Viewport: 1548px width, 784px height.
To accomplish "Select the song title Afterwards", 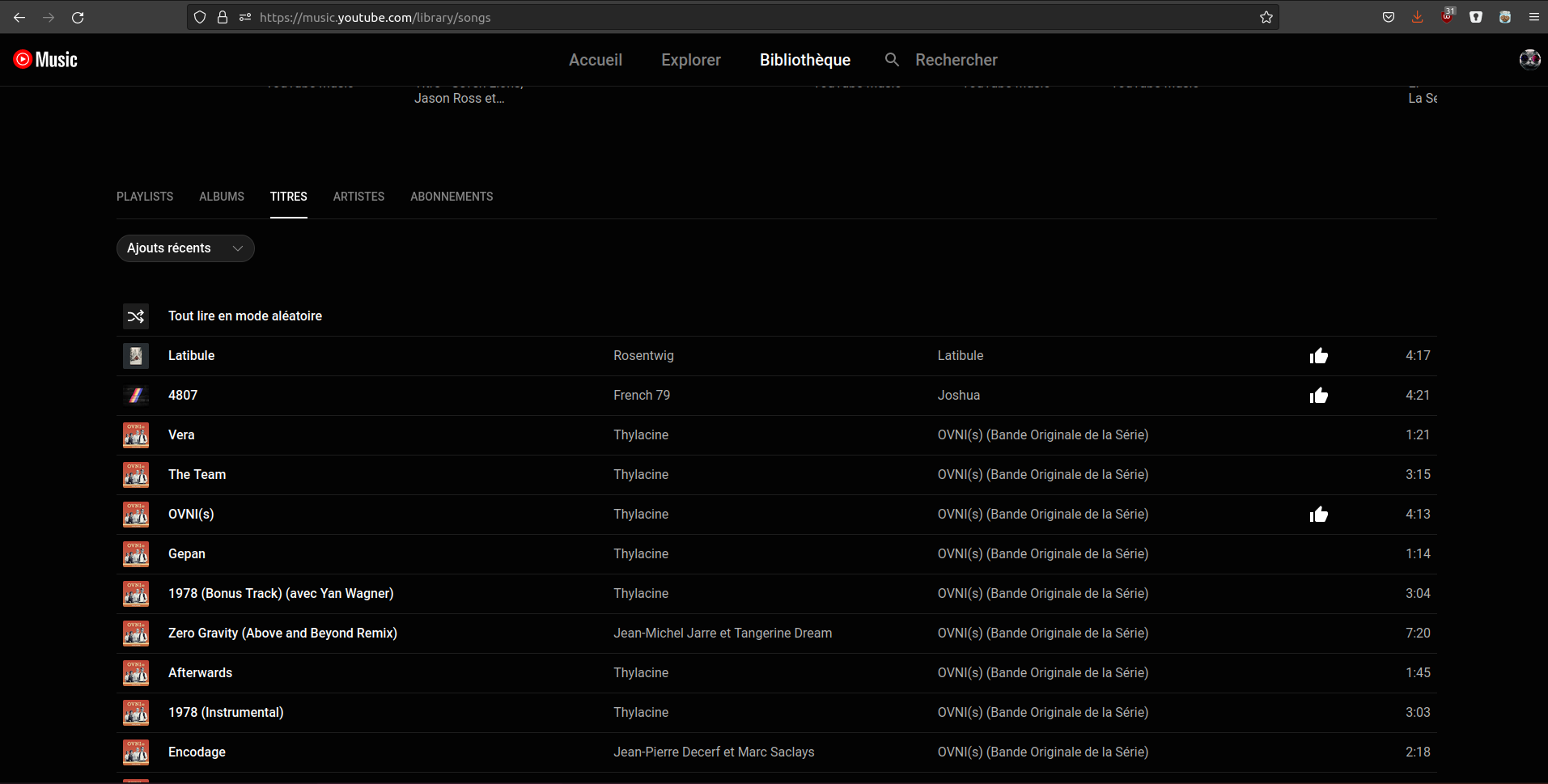I will (x=200, y=673).
